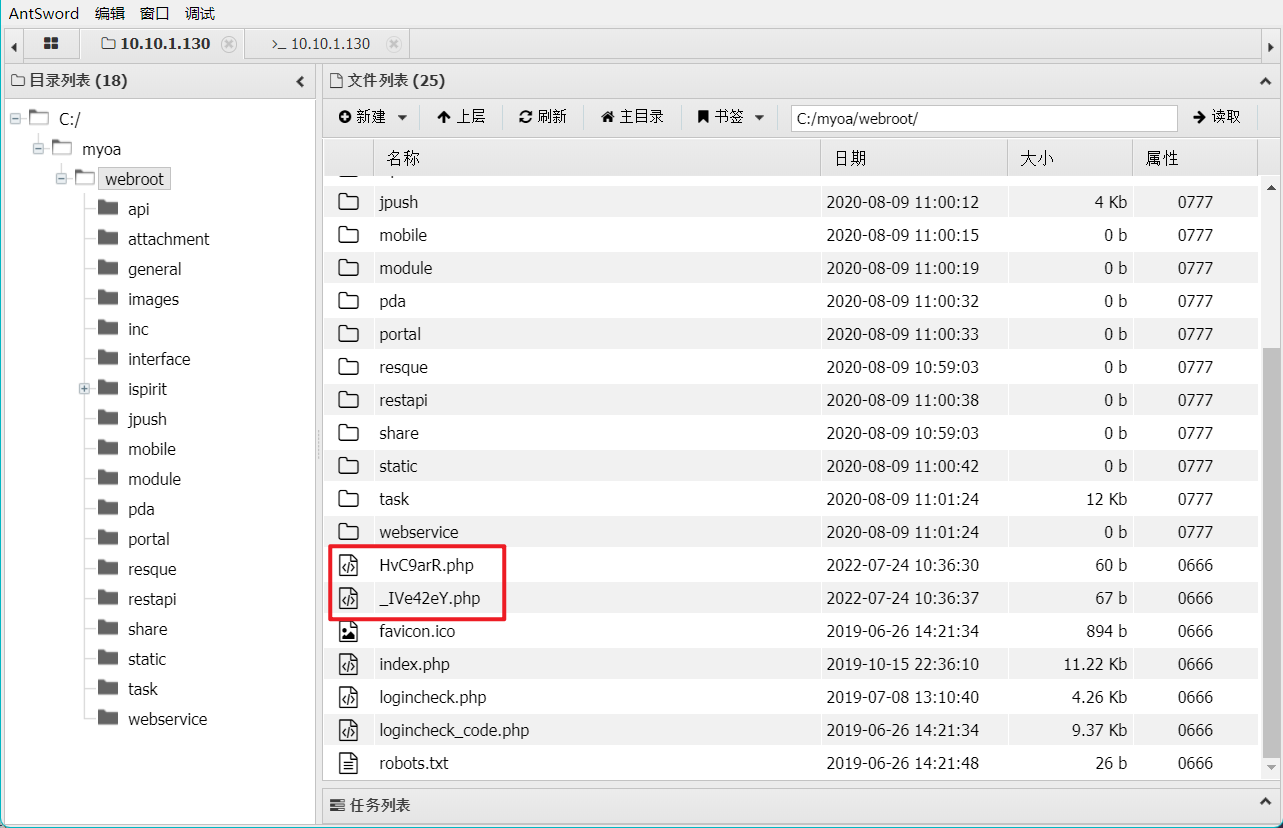This screenshot has height=828, width=1283.
Task: Close the 10.10.1.130 terminal tab
Action: click(394, 44)
